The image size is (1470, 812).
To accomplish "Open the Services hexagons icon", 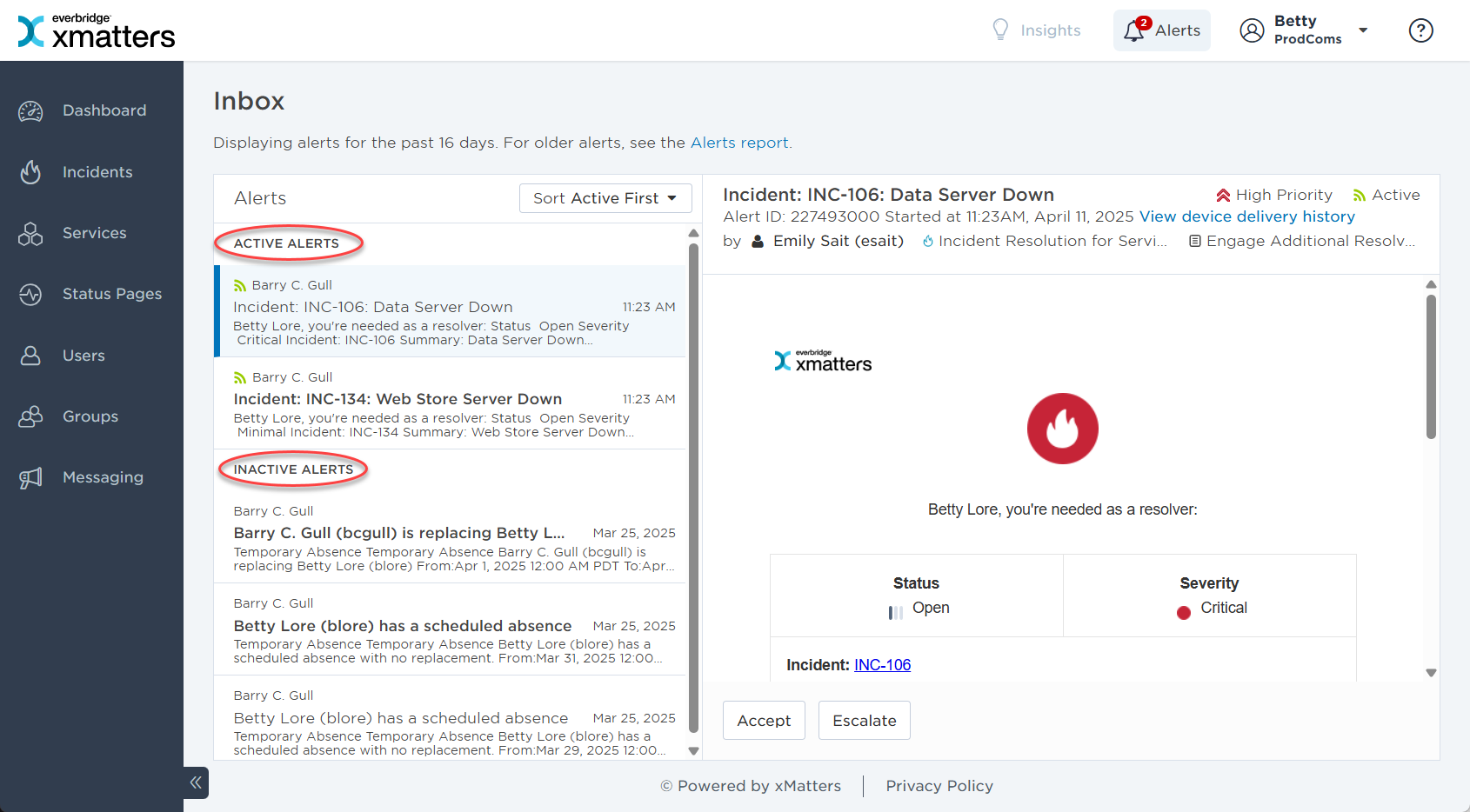I will pyautogui.click(x=30, y=233).
